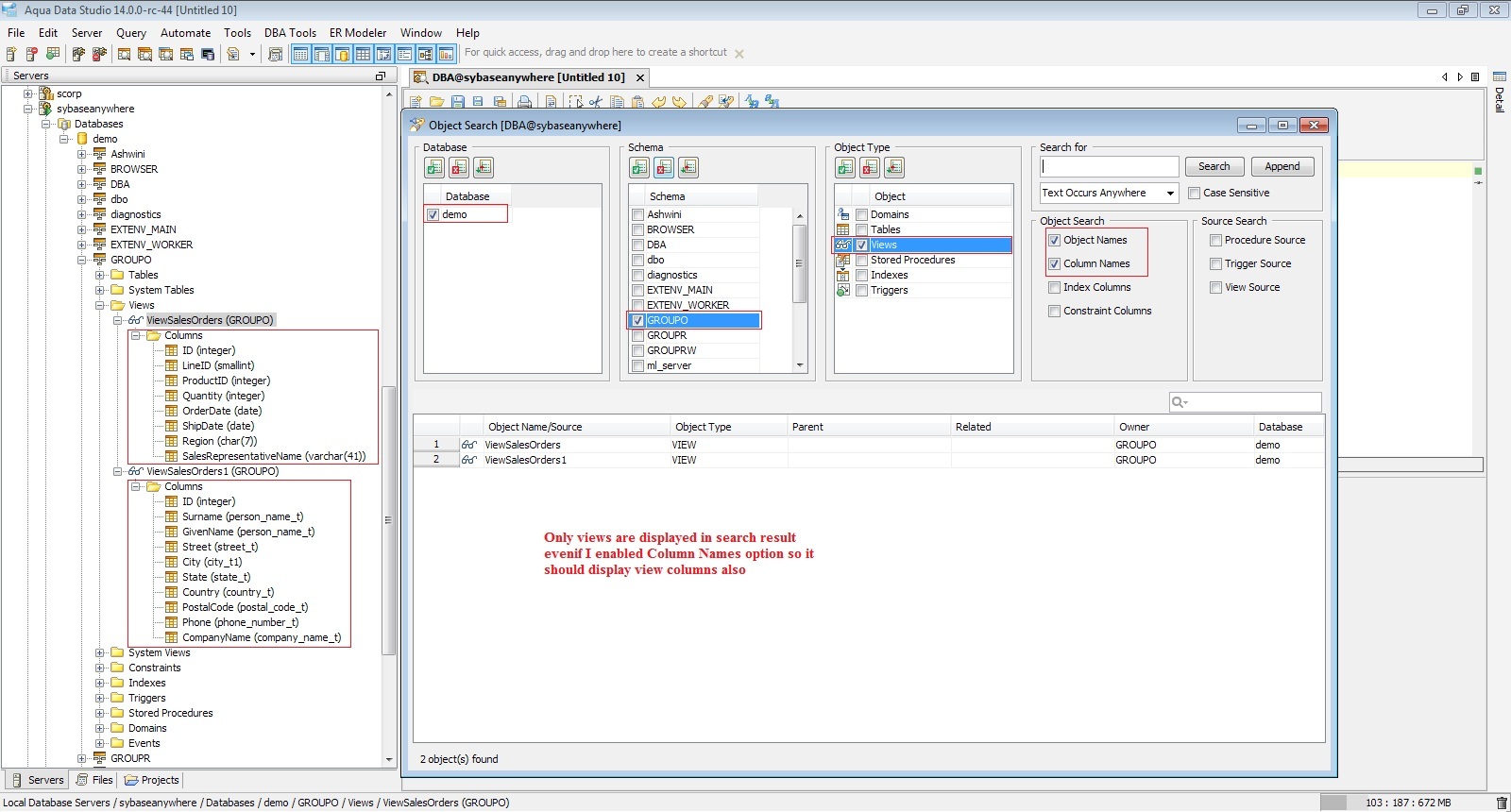Enable the Index Columns checkbox
The width and height of the screenshot is (1511, 812).
pyautogui.click(x=1055, y=287)
